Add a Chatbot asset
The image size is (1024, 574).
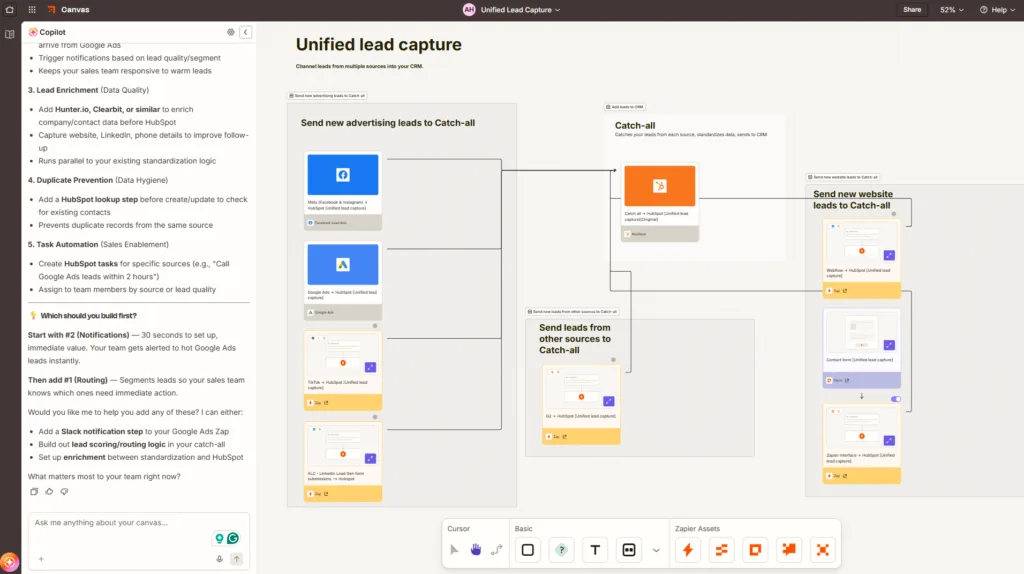click(x=789, y=550)
